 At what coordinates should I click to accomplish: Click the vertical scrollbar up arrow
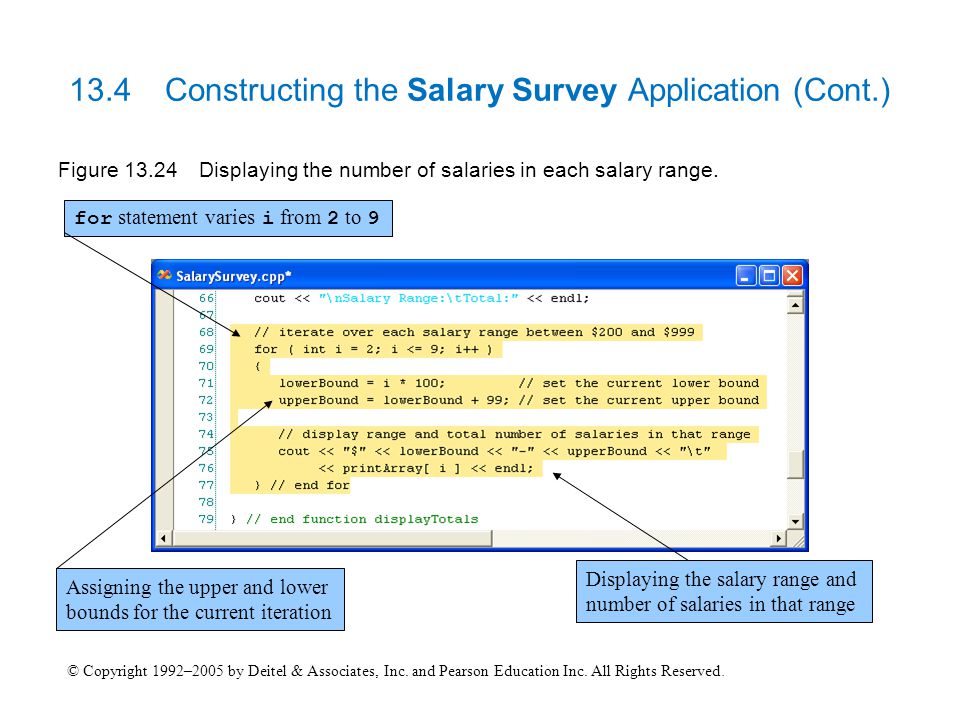coord(795,304)
